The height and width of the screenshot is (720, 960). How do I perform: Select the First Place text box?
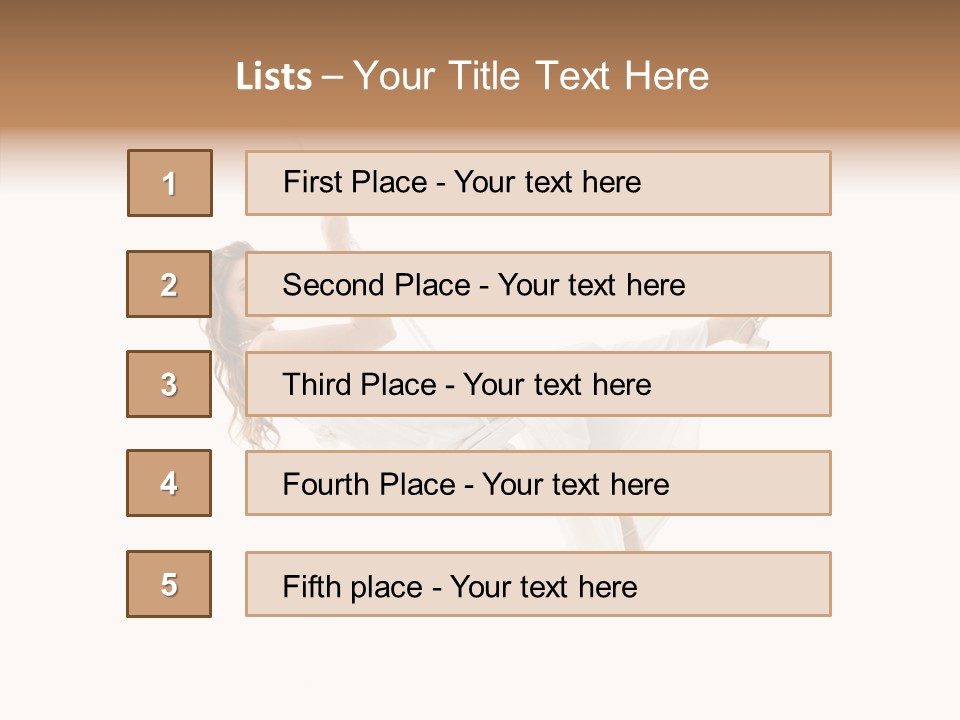pyautogui.click(x=538, y=183)
